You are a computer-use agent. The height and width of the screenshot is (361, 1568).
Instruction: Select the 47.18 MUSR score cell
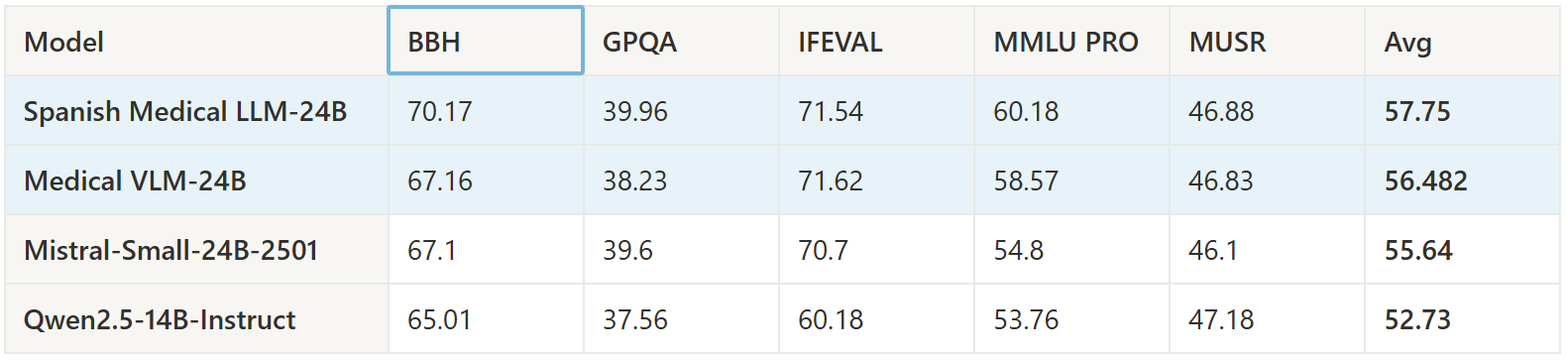pos(1267,319)
